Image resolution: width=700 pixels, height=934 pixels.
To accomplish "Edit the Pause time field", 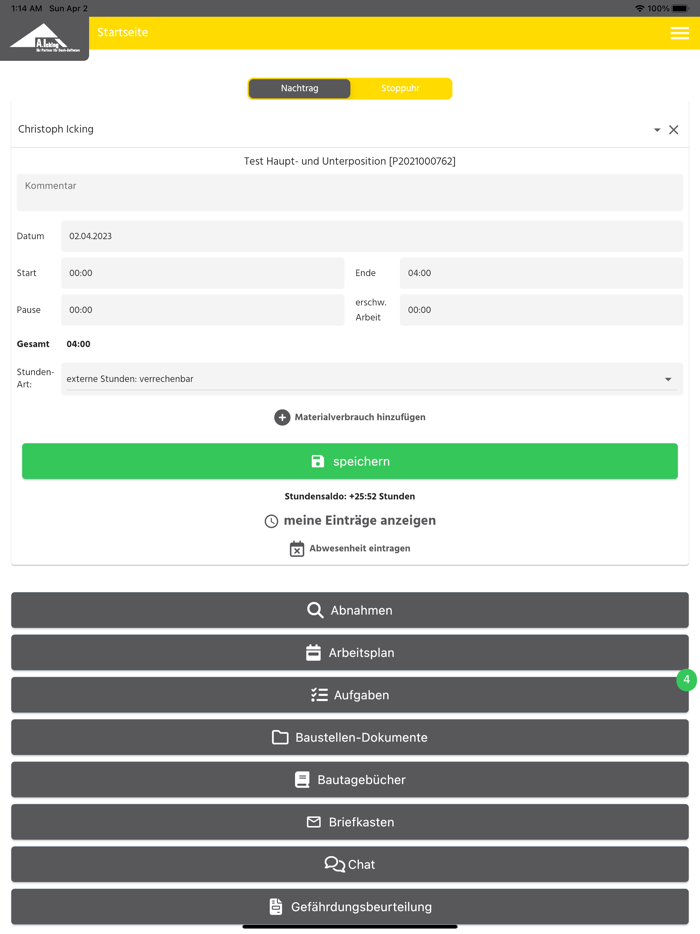I will click(x=203, y=310).
